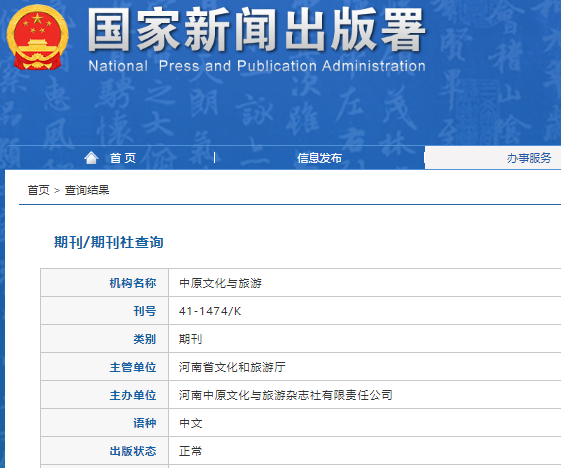The width and height of the screenshot is (561, 468).
Task: Click the home house icon
Action: coord(91,158)
